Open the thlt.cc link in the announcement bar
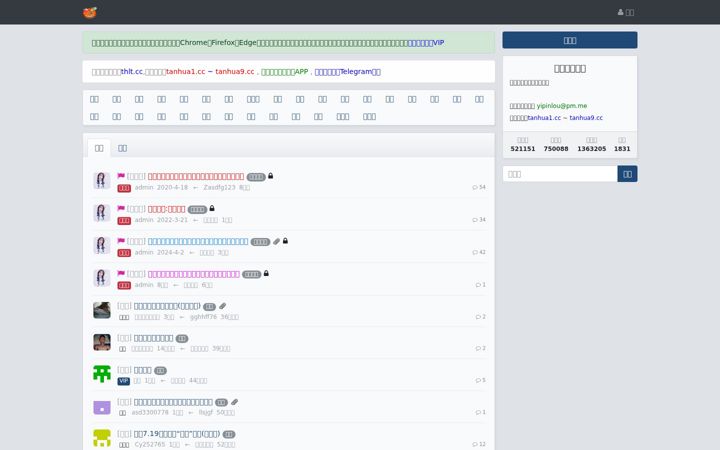This screenshot has height=450, width=720. 132,72
